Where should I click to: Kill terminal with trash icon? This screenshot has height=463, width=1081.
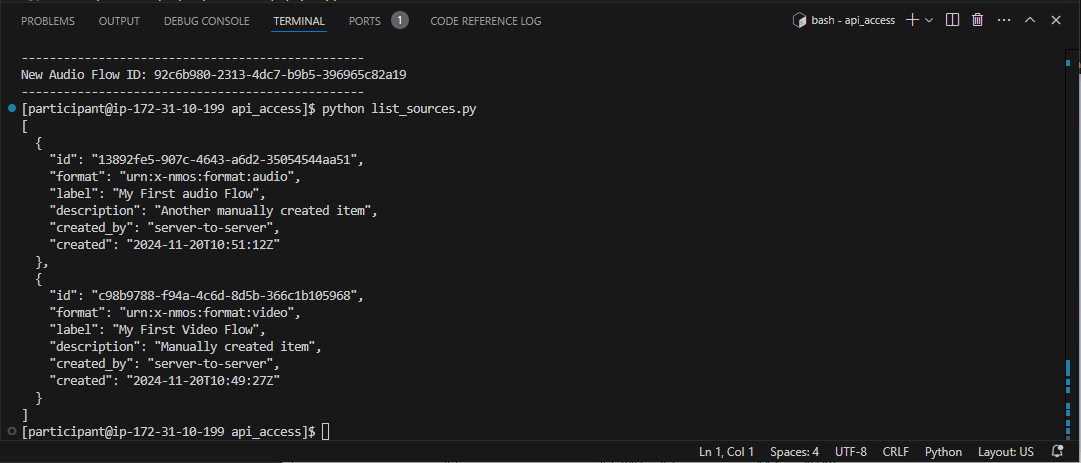tap(977, 20)
